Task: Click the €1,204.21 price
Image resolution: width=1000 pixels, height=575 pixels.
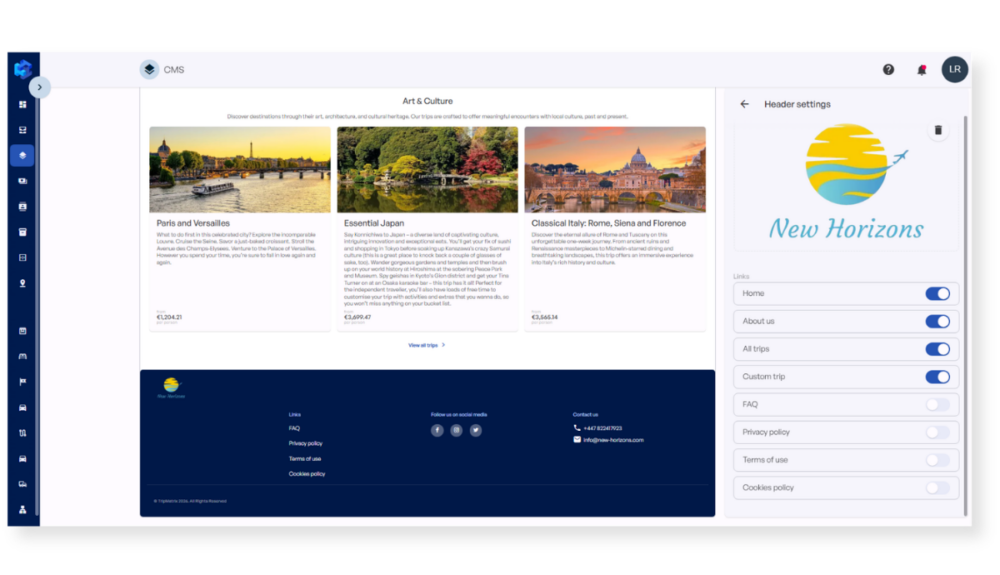Action: 169,317
